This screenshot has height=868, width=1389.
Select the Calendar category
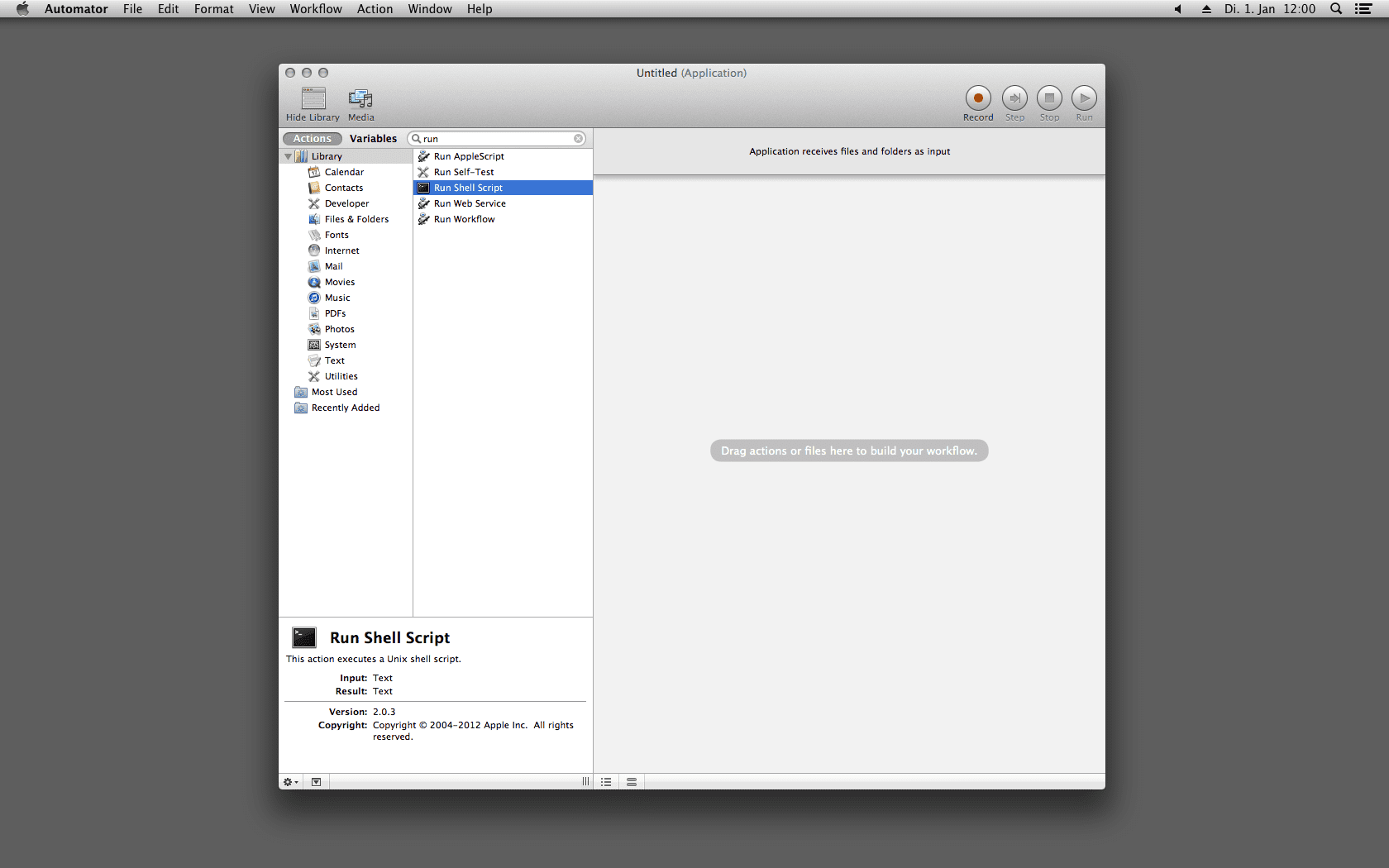(346, 172)
